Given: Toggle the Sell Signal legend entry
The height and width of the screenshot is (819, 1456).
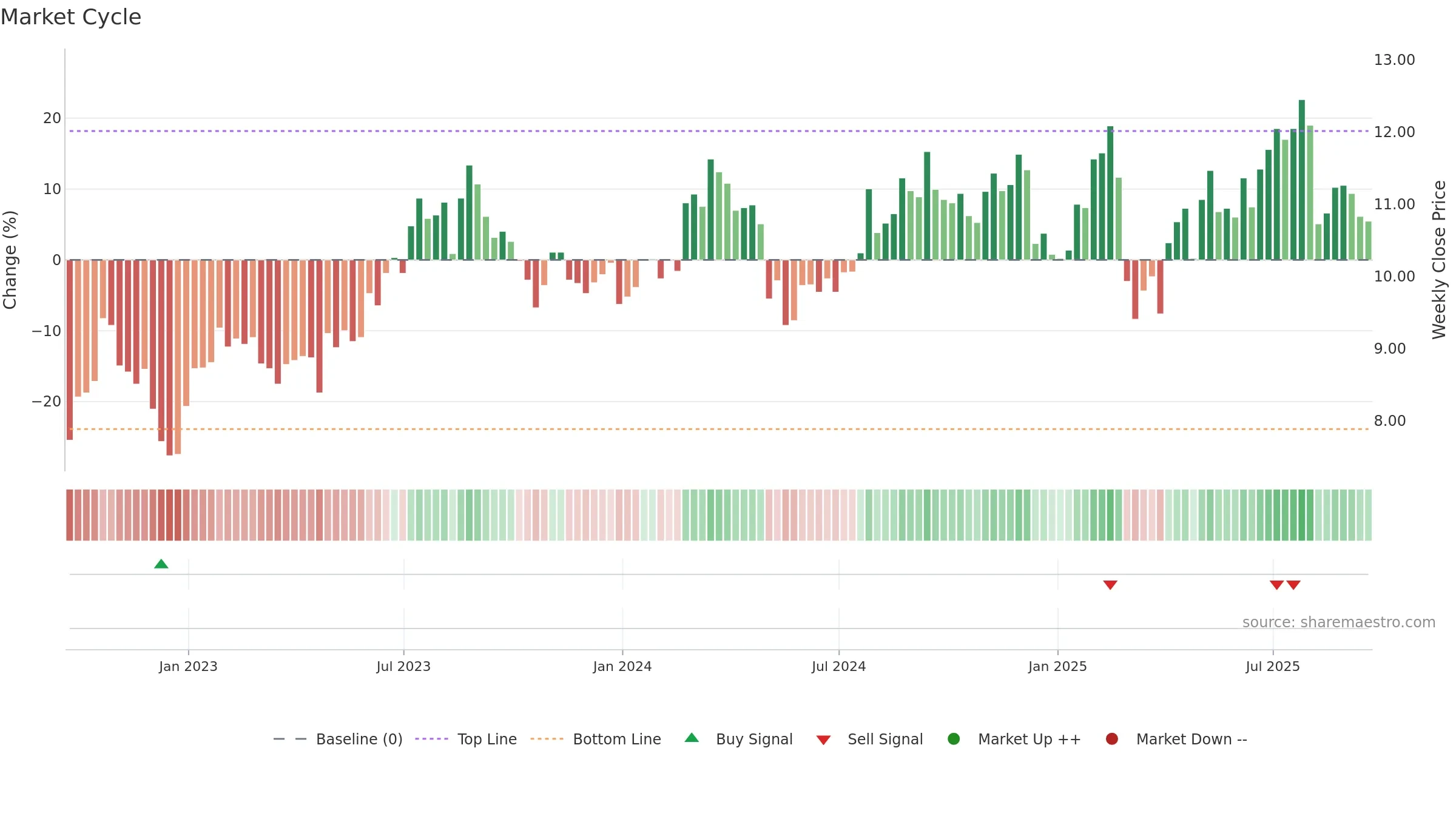Looking at the screenshot, I should tap(869, 739).
